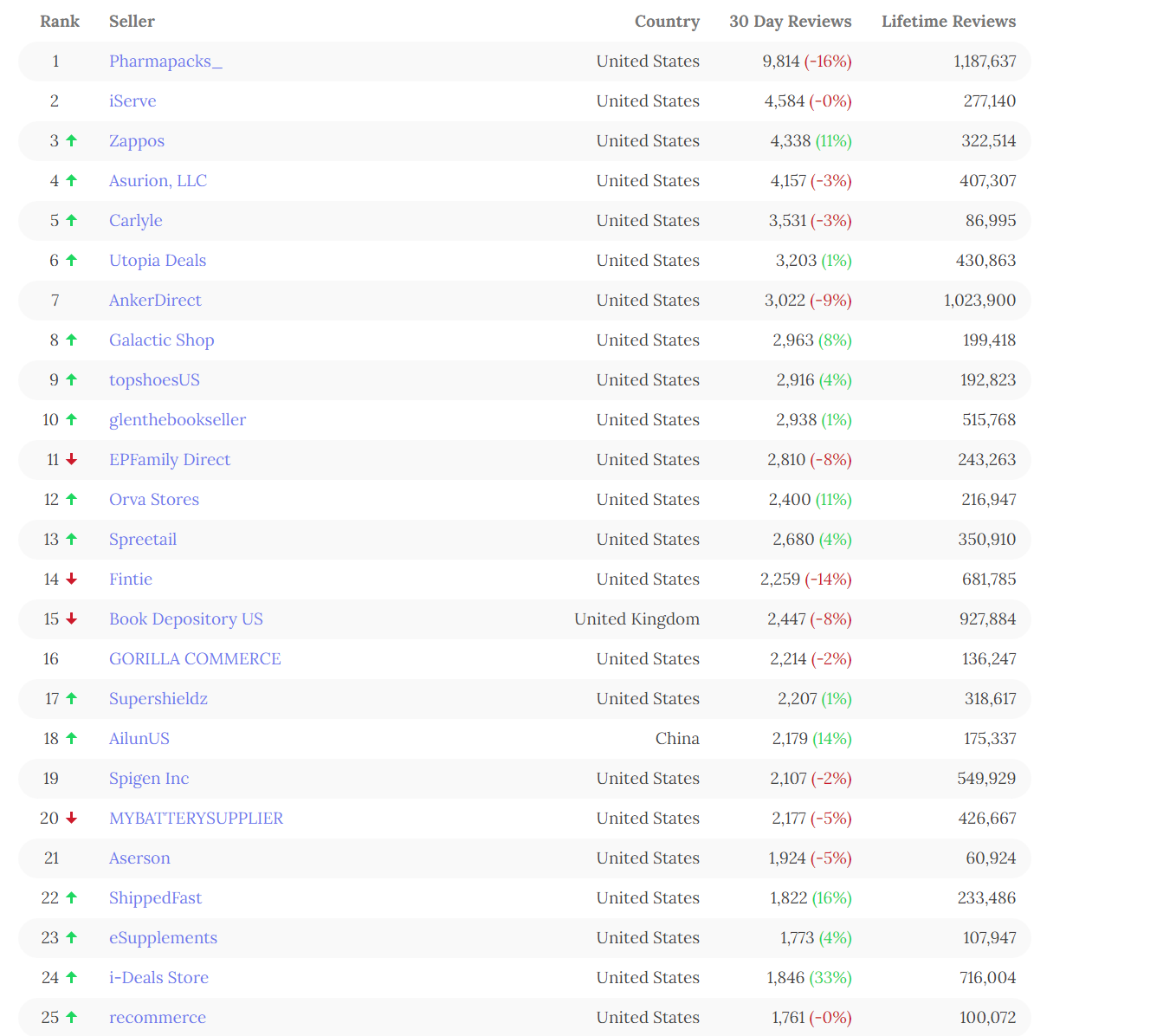
Task: Open MYBATTERYSUPPLIER seller link
Action: point(197,819)
